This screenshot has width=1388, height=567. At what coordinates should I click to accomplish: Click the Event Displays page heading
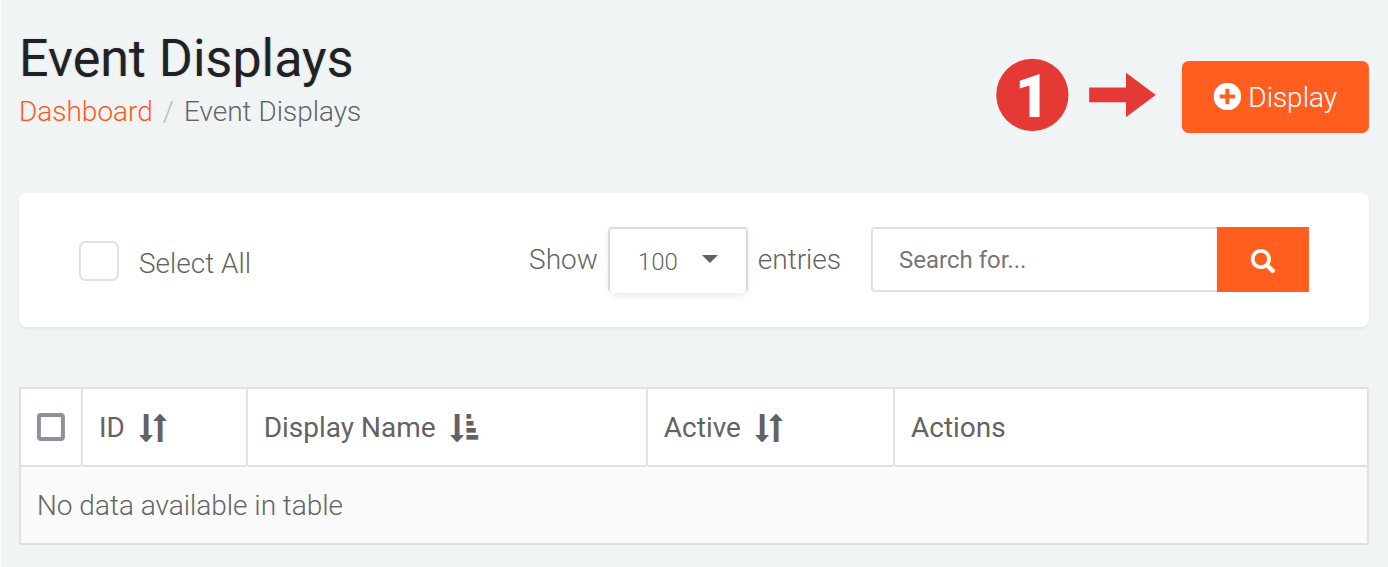click(x=187, y=59)
